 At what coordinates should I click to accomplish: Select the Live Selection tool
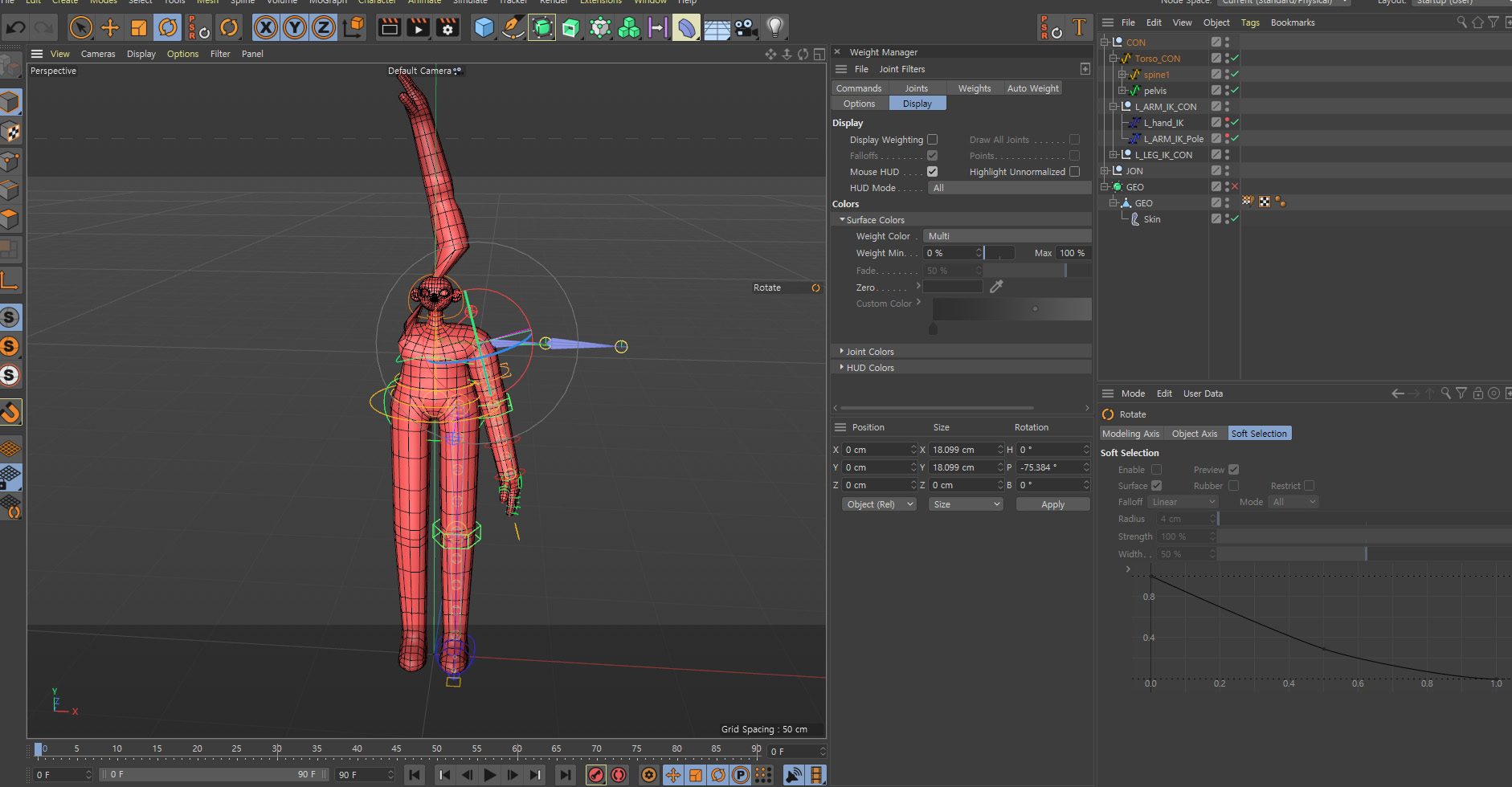pos(80,28)
